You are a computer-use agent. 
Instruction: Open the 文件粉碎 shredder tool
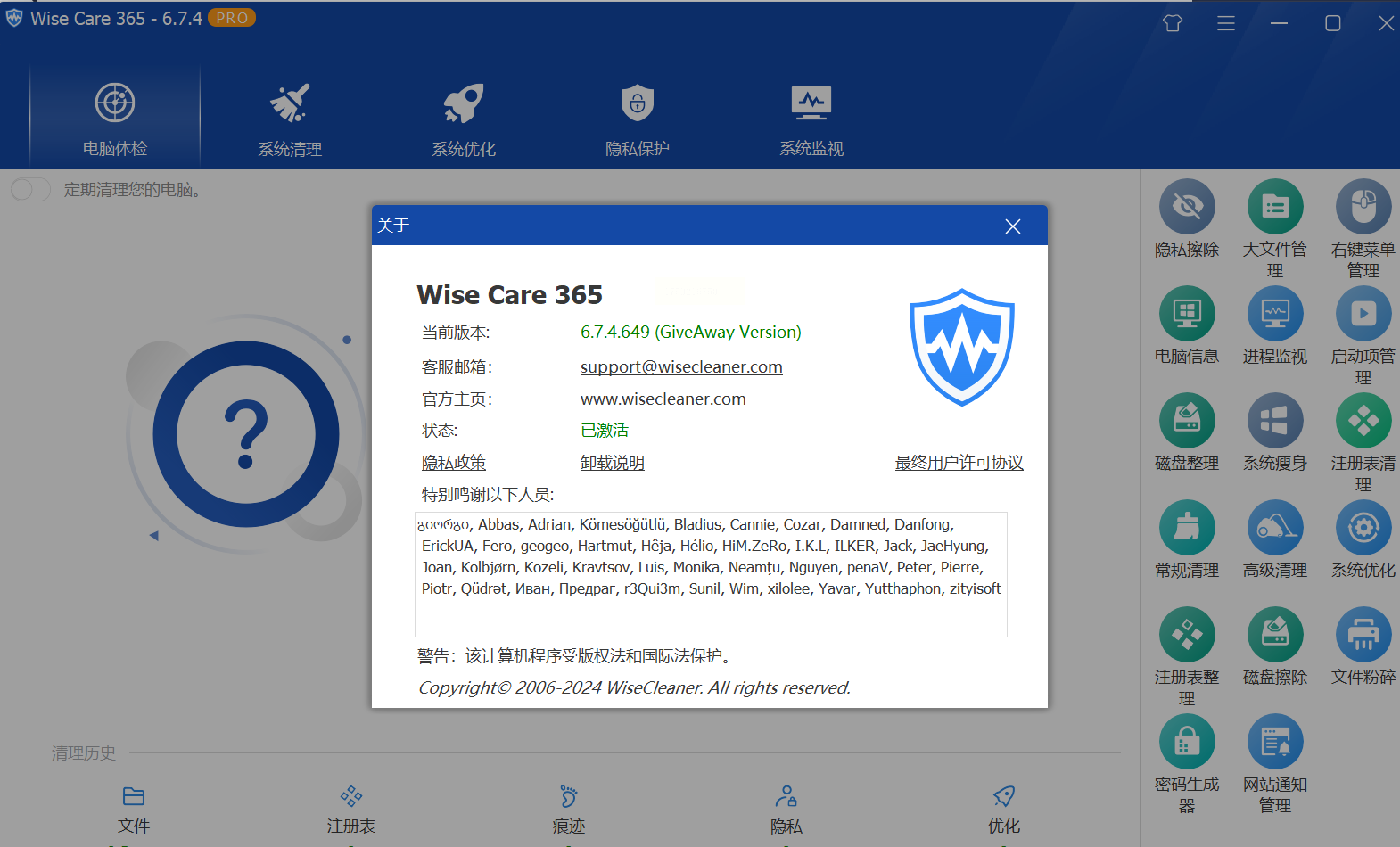[x=1363, y=647]
